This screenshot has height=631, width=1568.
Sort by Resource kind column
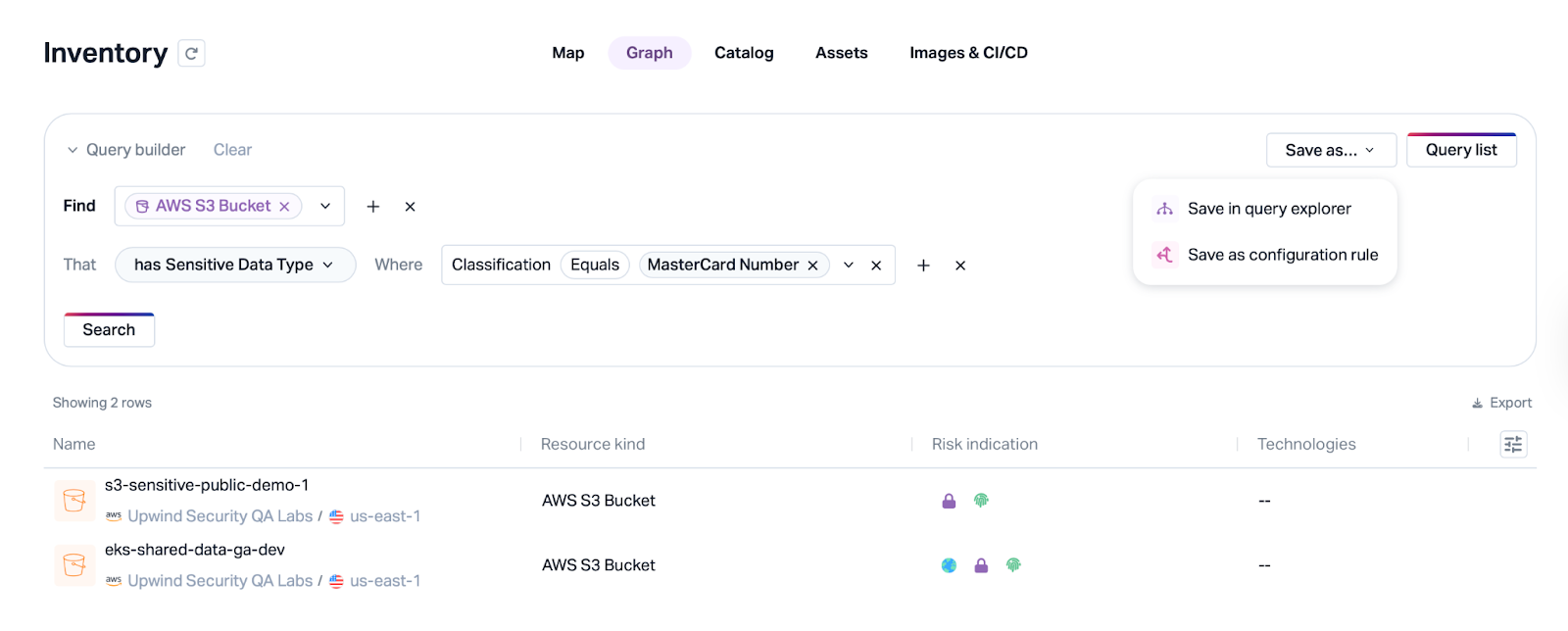593,444
